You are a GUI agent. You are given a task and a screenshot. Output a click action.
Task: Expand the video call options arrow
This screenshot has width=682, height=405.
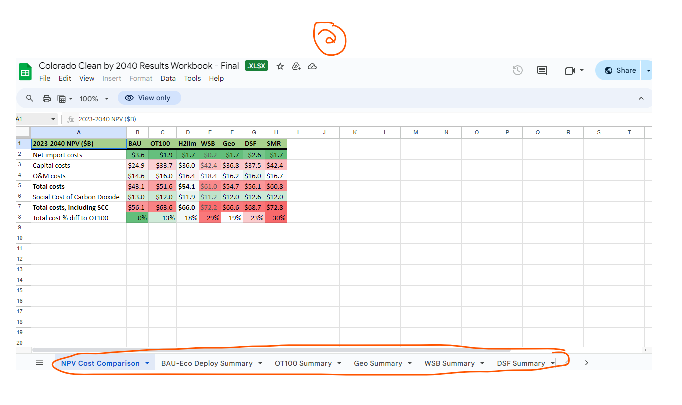point(582,70)
